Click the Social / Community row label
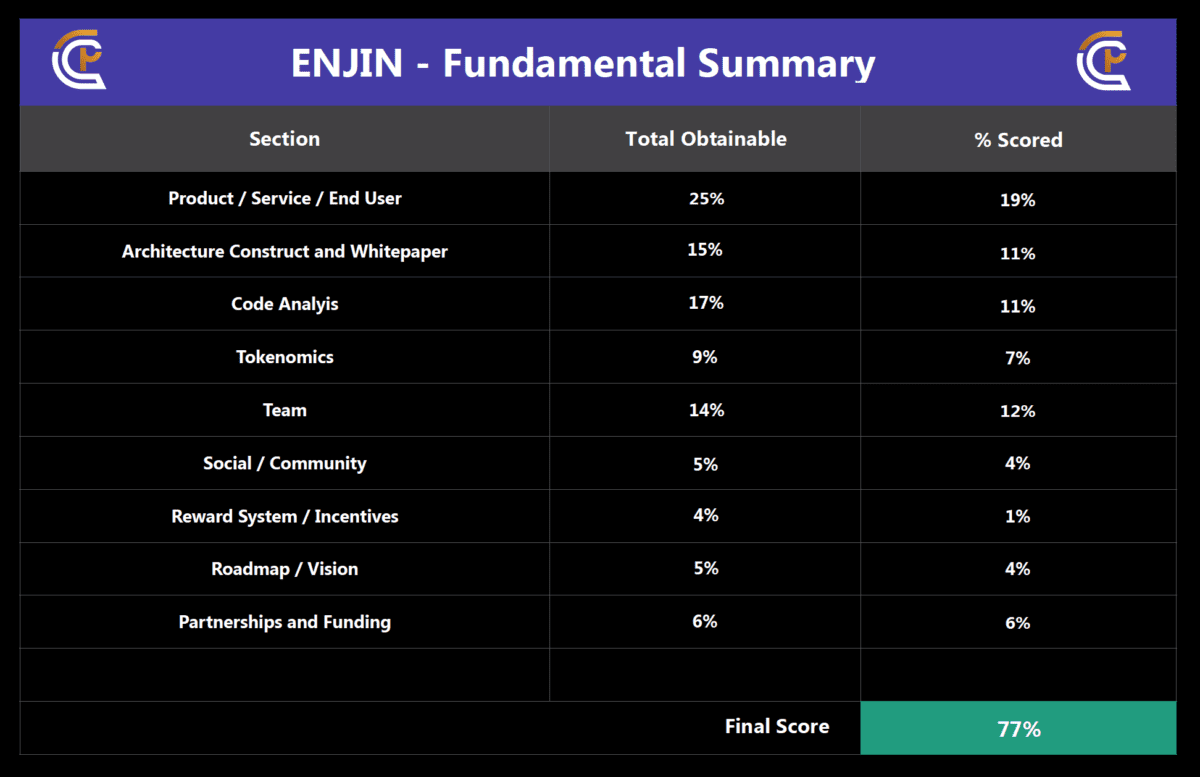Screen dimensions: 1200x777 click(284, 463)
